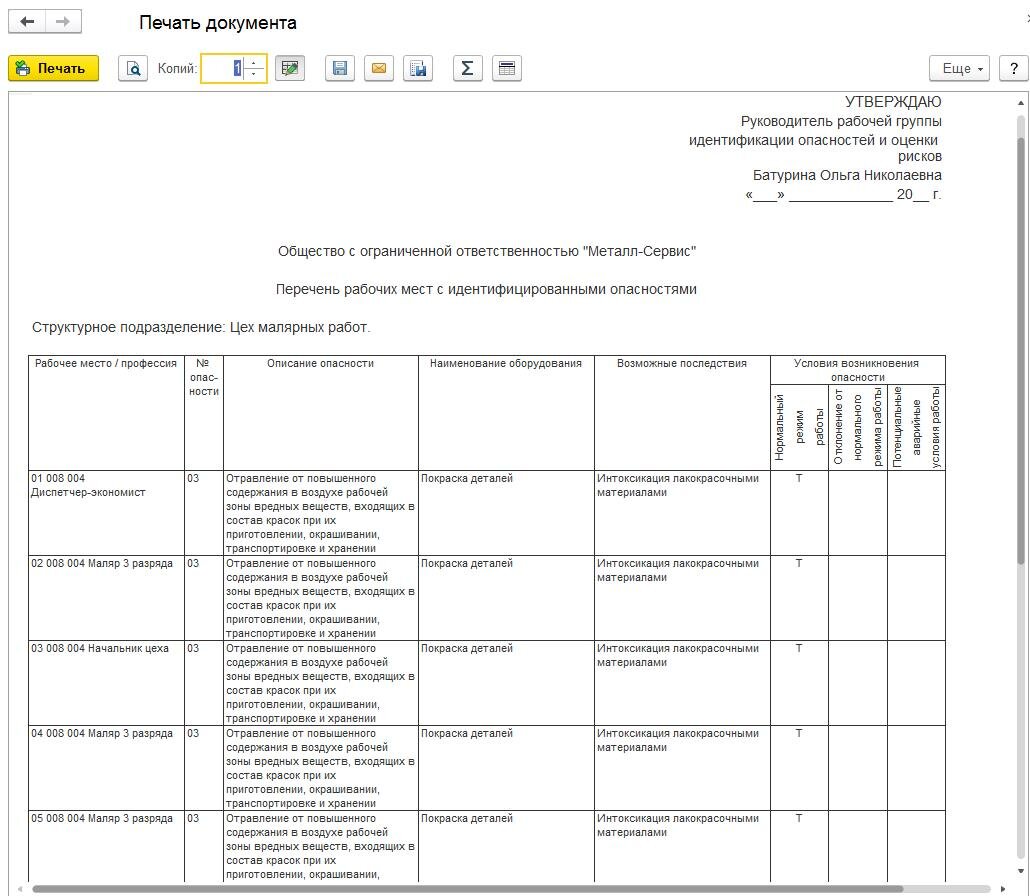1030x896 pixels.
Task: Expand the Еще dropdown menu
Action: (959, 68)
